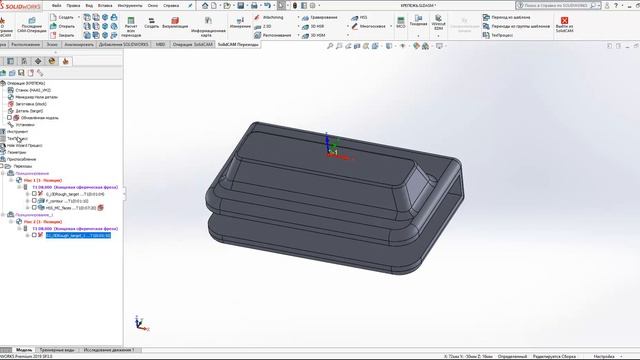The height and width of the screenshot is (360, 640).
Task: Click the Открыть button in the ribbon
Action: coord(62,26)
